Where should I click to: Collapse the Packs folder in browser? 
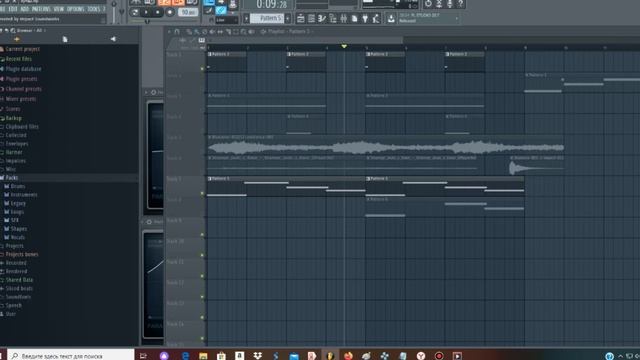11,178
